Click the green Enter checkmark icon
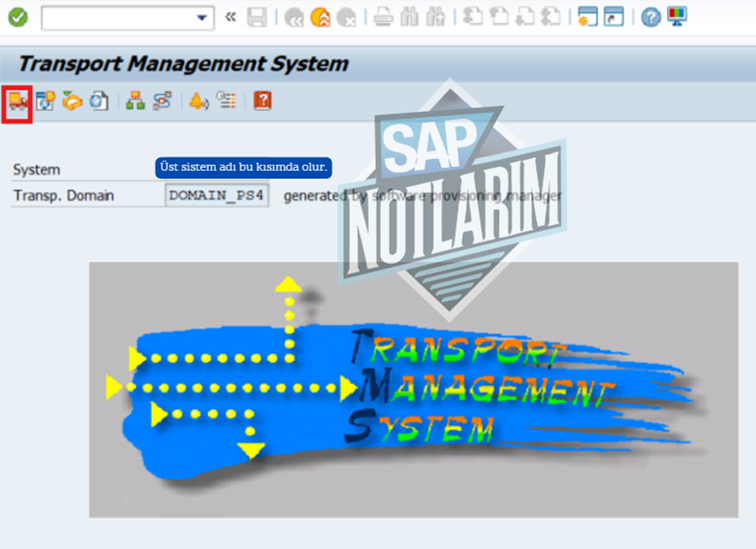 click(x=18, y=18)
